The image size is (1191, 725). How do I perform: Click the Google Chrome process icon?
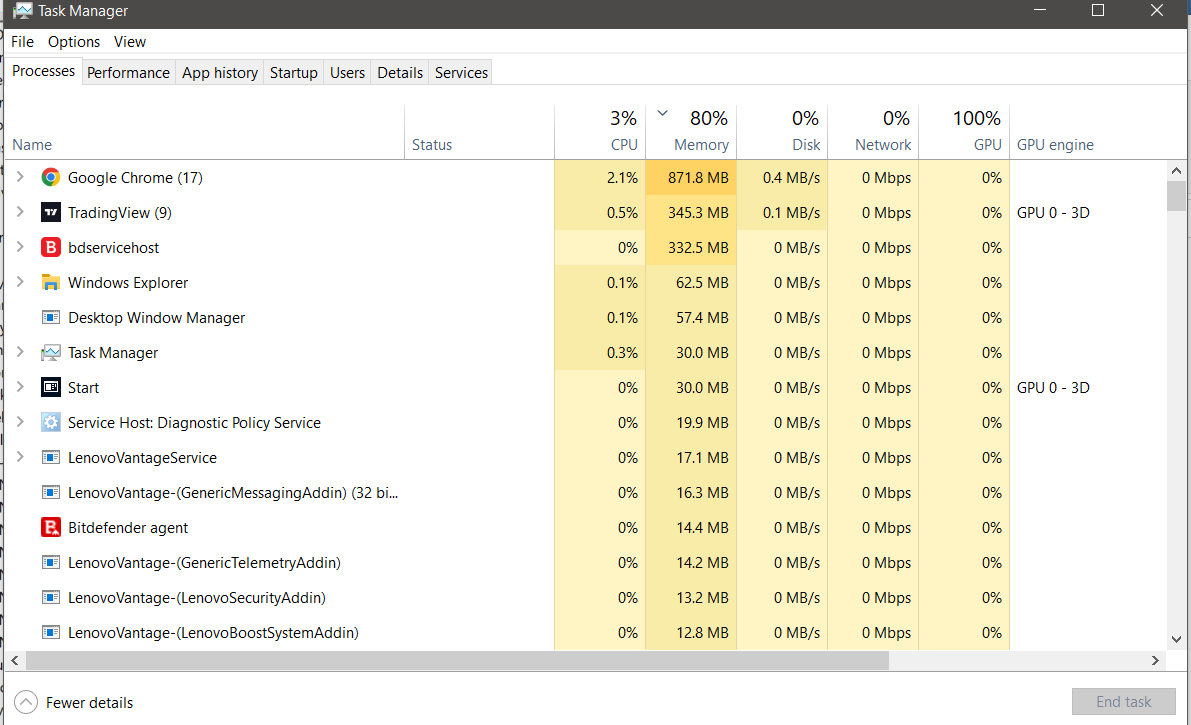point(51,178)
